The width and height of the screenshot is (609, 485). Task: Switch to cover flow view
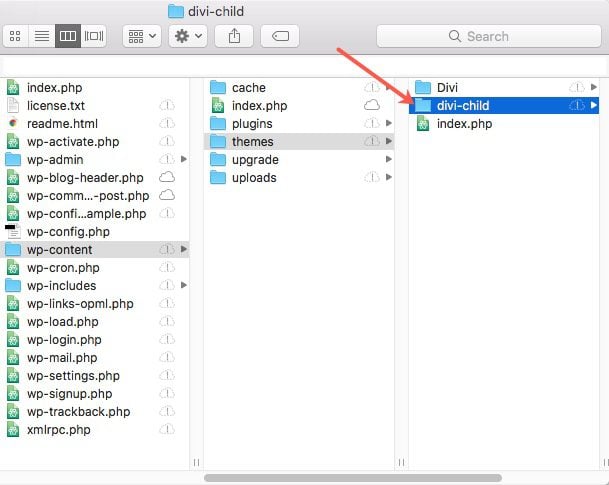click(95, 36)
